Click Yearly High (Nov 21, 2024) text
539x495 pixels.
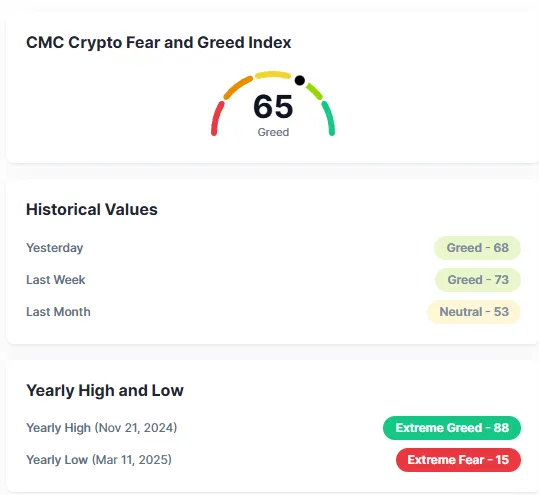click(x=102, y=428)
